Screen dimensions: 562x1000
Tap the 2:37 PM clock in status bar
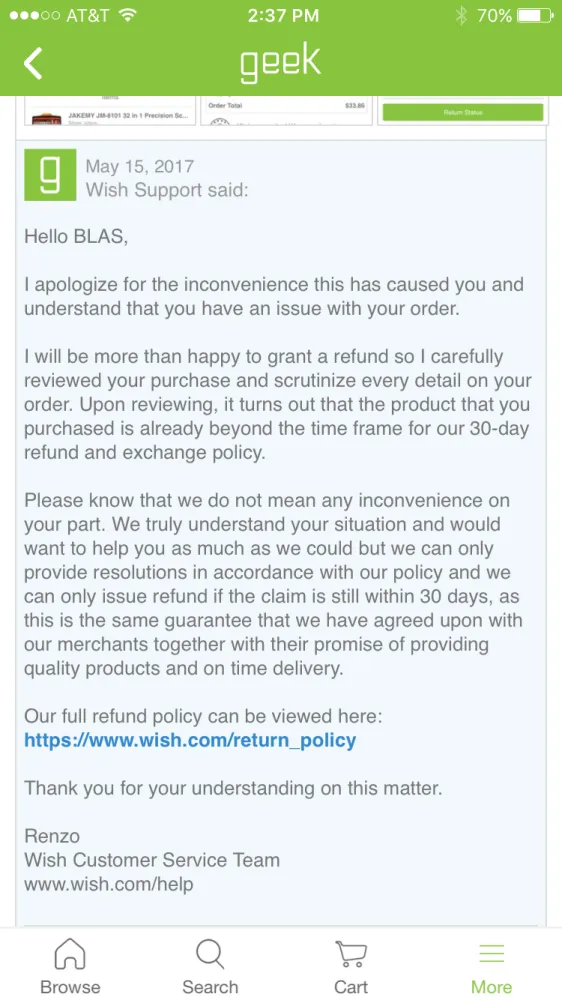(283, 15)
